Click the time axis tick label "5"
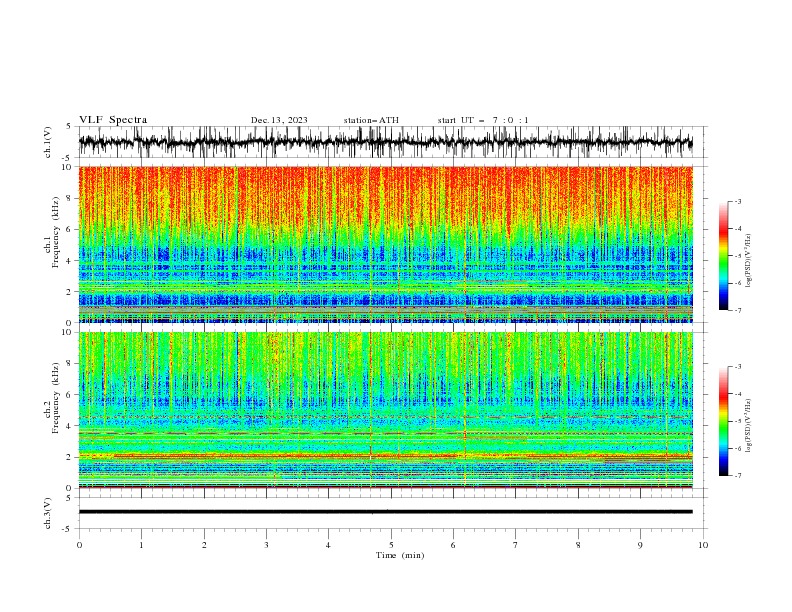This screenshot has width=792, height=612. 391,545
